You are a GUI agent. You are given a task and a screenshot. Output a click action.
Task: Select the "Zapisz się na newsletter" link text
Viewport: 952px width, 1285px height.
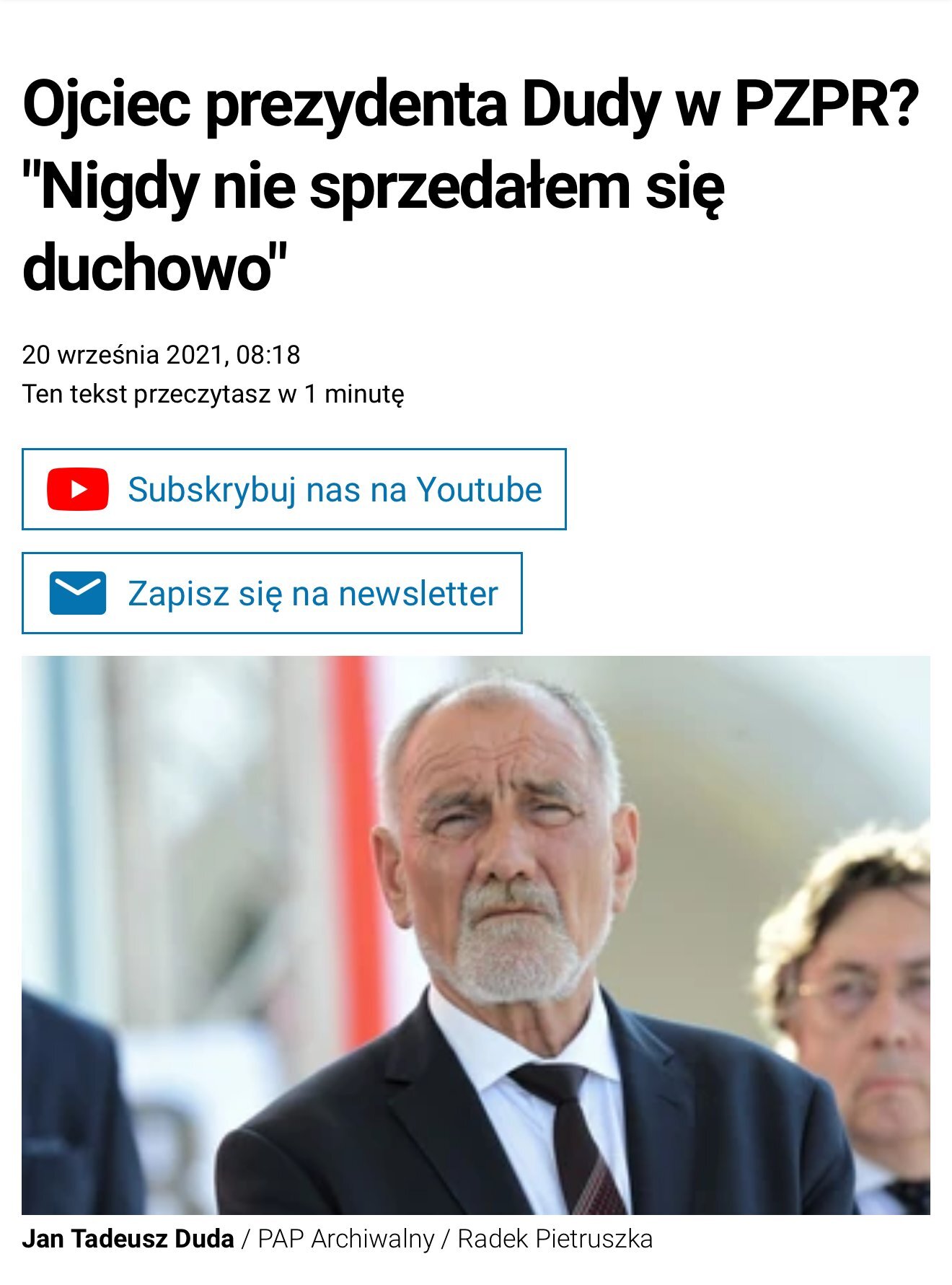click(313, 594)
